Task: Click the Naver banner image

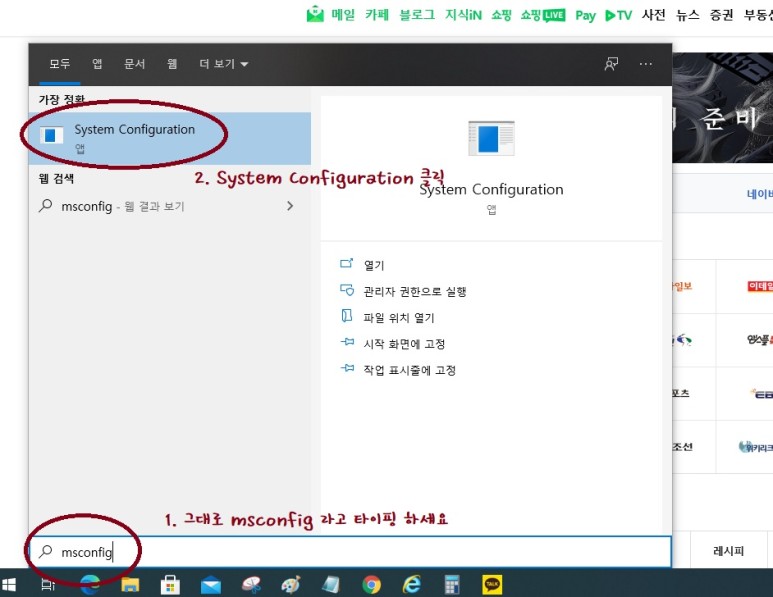Action: 722,107
